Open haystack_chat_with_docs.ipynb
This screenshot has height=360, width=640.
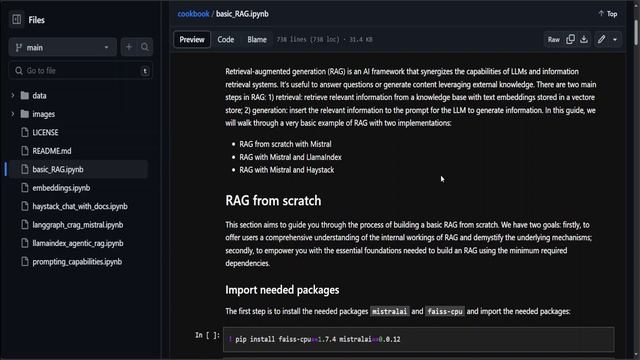pyautogui.click(x=80, y=206)
